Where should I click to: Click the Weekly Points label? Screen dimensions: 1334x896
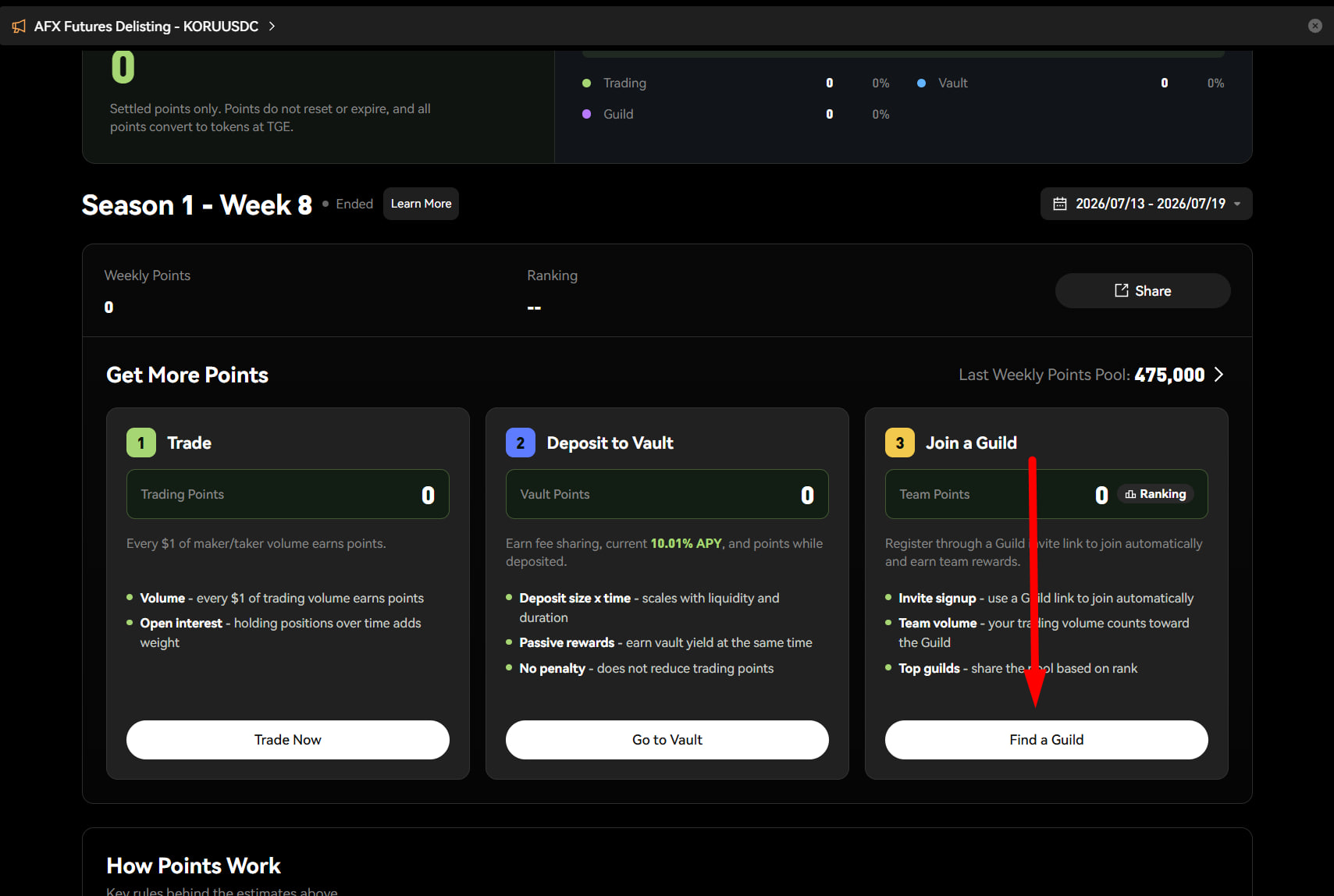147,276
